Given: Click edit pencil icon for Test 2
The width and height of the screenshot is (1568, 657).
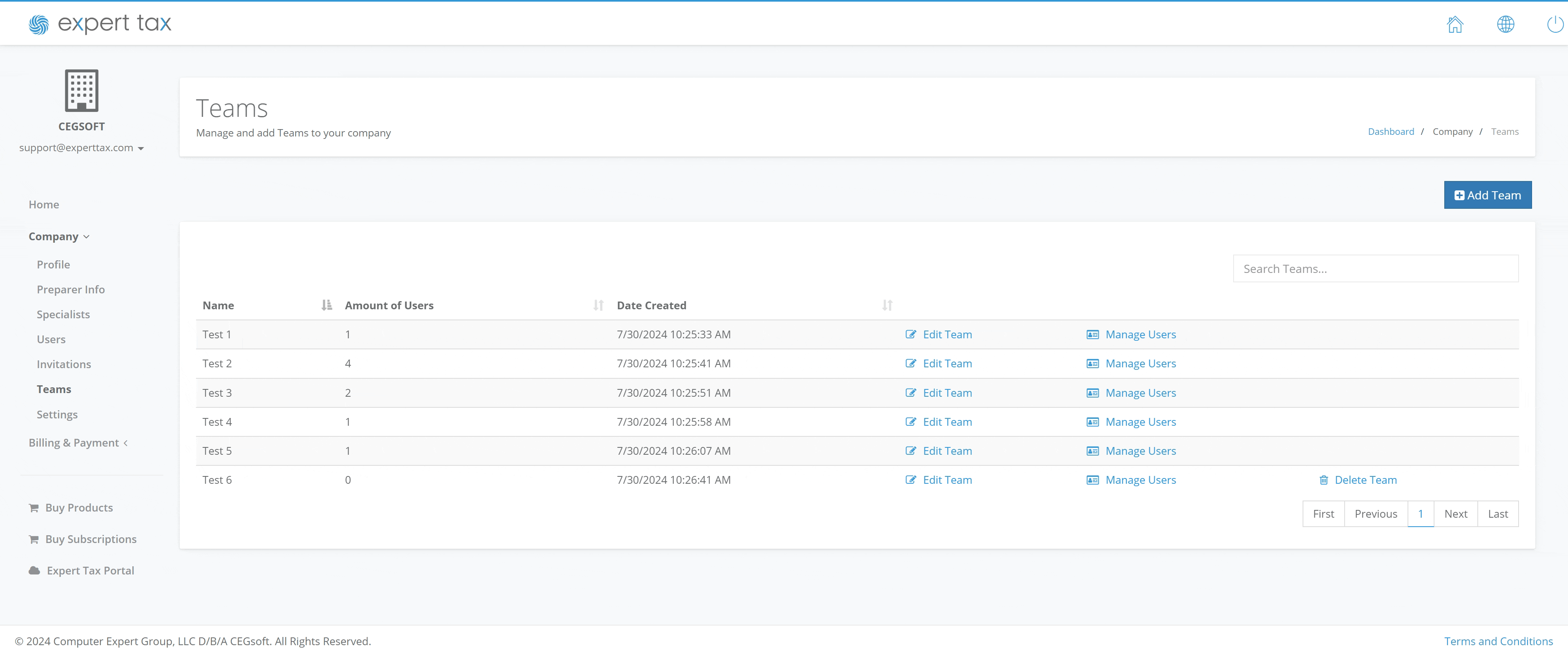Looking at the screenshot, I should (x=910, y=364).
